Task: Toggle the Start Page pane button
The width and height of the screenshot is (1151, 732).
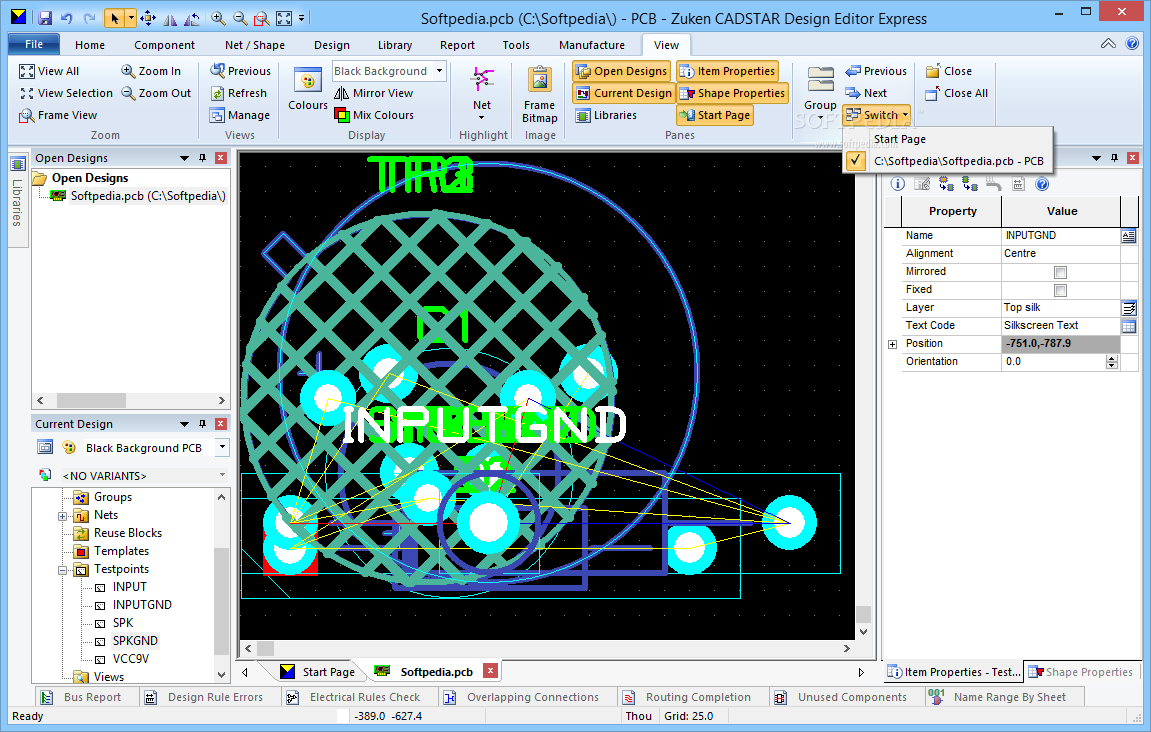Action: (x=715, y=115)
